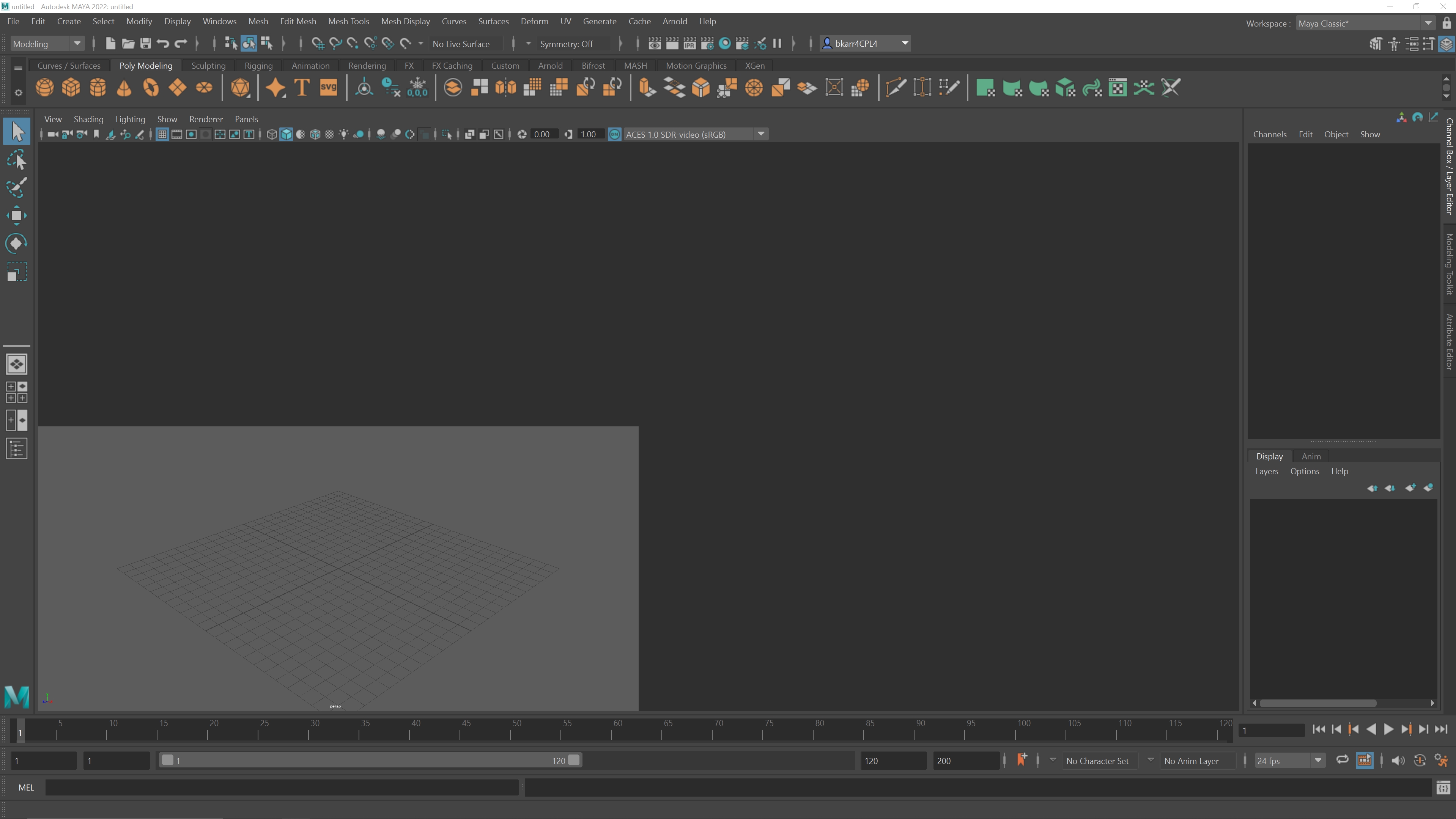The image size is (1456, 819).
Task: Select the Rotate tool in the toolbox
Action: [16, 243]
